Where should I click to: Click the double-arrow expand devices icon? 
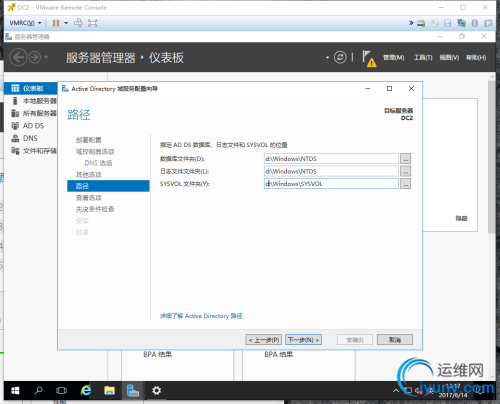pos(411,23)
